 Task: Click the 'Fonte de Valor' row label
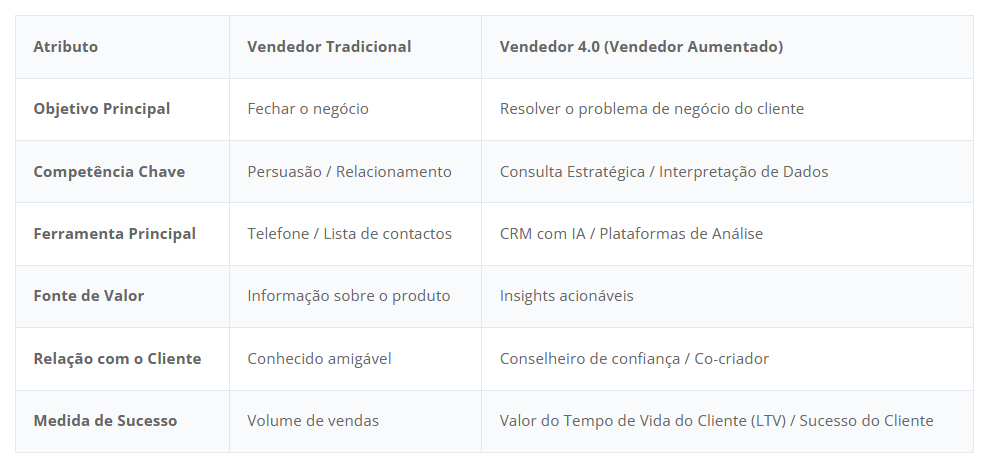pos(89,296)
